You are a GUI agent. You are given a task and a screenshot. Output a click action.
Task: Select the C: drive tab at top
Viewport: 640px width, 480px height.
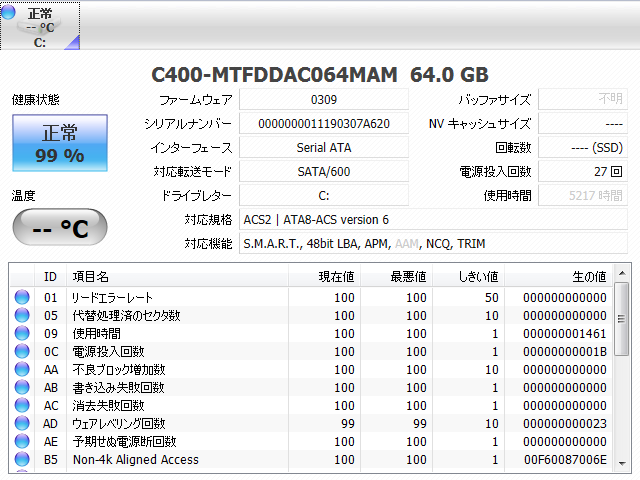click(x=40, y=26)
